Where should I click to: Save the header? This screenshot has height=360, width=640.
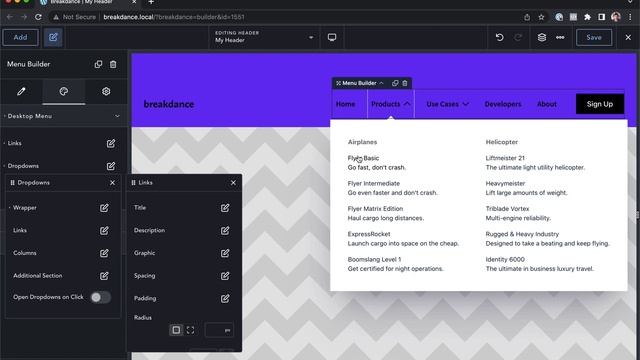tap(594, 38)
